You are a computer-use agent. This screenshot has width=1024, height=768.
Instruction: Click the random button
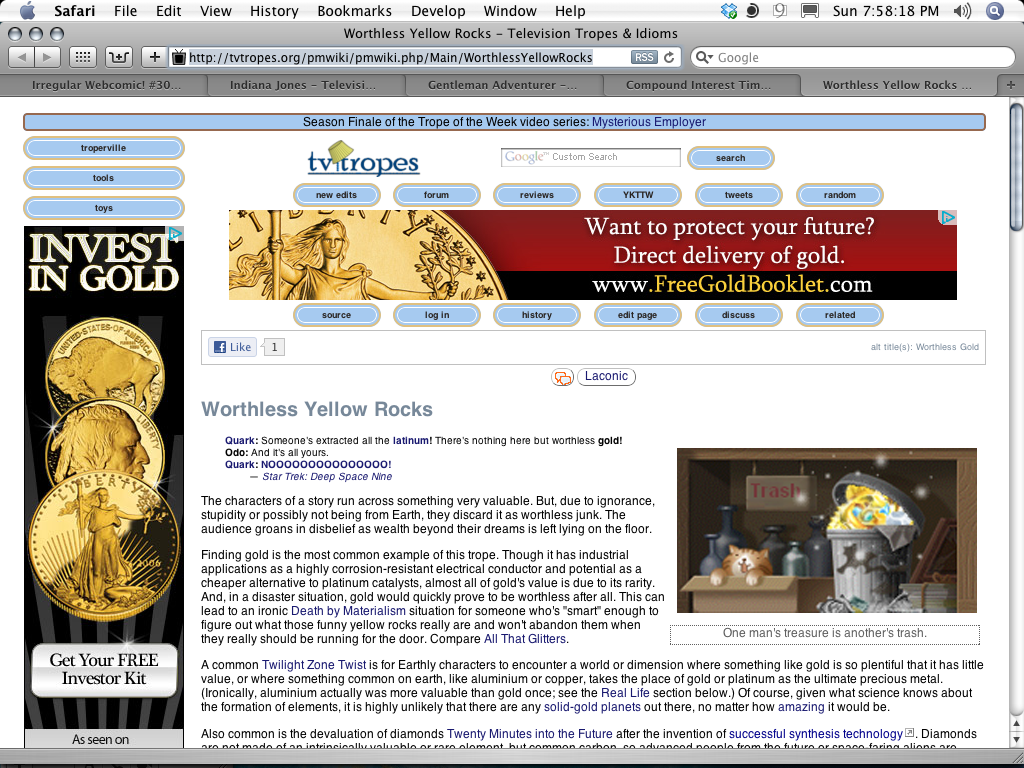(x=839, y=195)
